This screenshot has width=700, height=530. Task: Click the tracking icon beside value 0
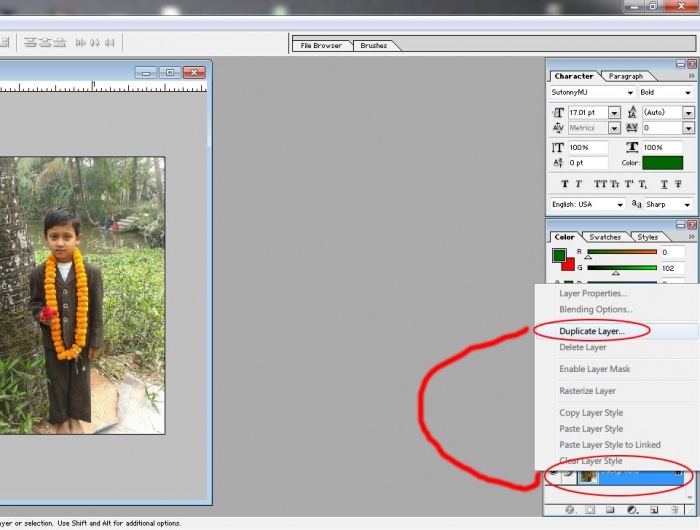pyautogui.click(x=632, y=128)
